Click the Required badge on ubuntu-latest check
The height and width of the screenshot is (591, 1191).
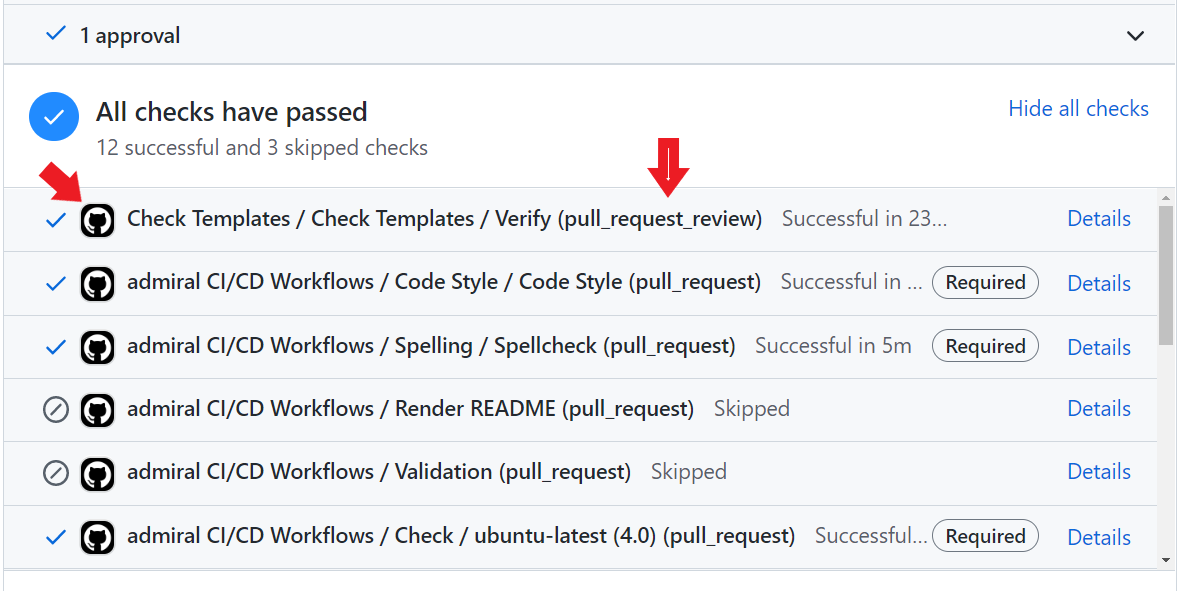(985, 536)
